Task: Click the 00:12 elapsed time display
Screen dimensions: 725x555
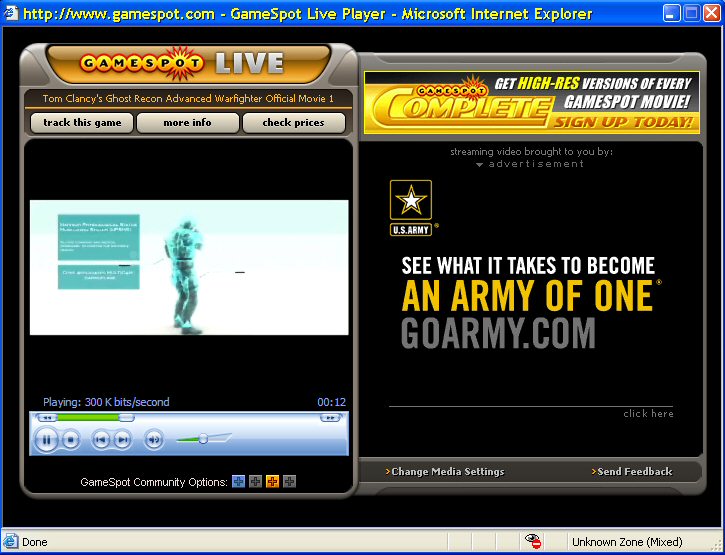Action: pos(332,402)
